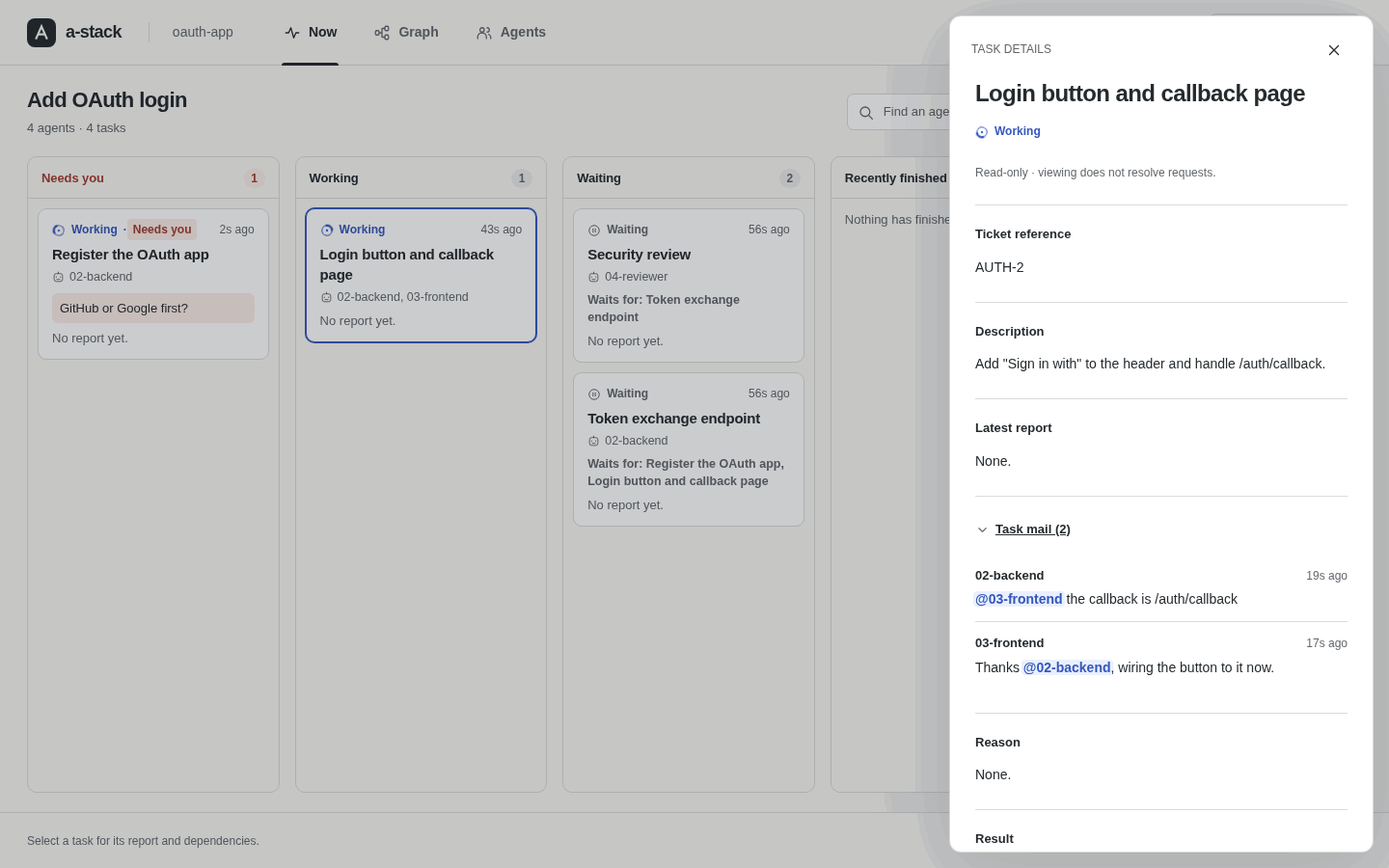Click the Needs you column count badge
This screenshot has height=868, width=1389.
[255, 178]
